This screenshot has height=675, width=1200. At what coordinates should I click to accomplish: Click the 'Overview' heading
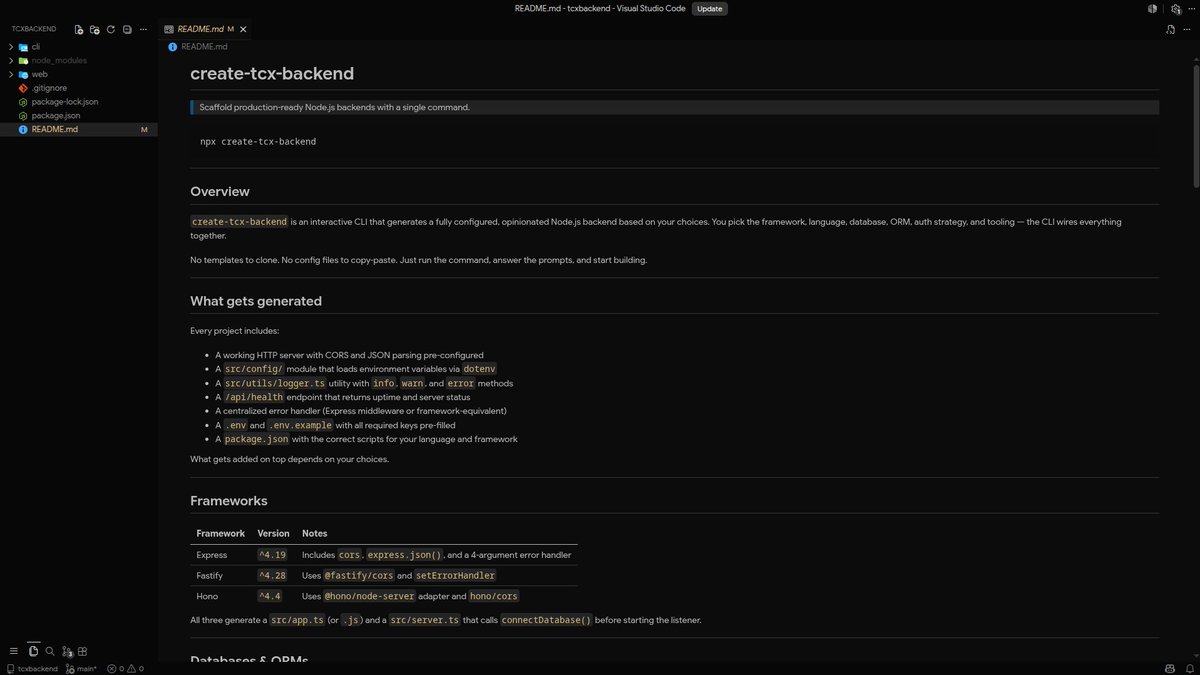pyautogui.click(x=220, y=191)
